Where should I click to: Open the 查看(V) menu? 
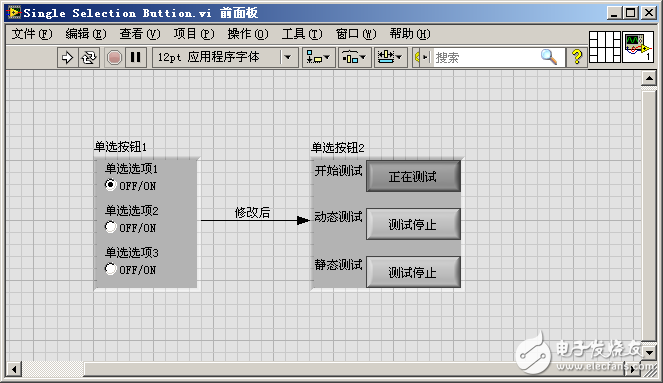(140, 34)
